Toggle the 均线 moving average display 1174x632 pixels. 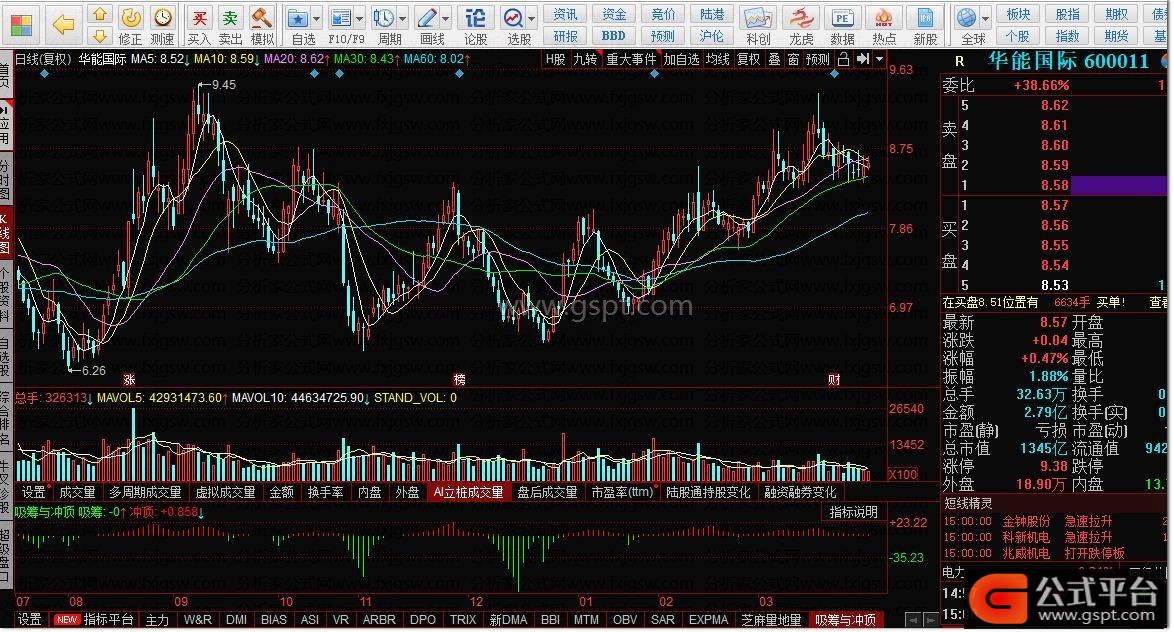[717, 59]
